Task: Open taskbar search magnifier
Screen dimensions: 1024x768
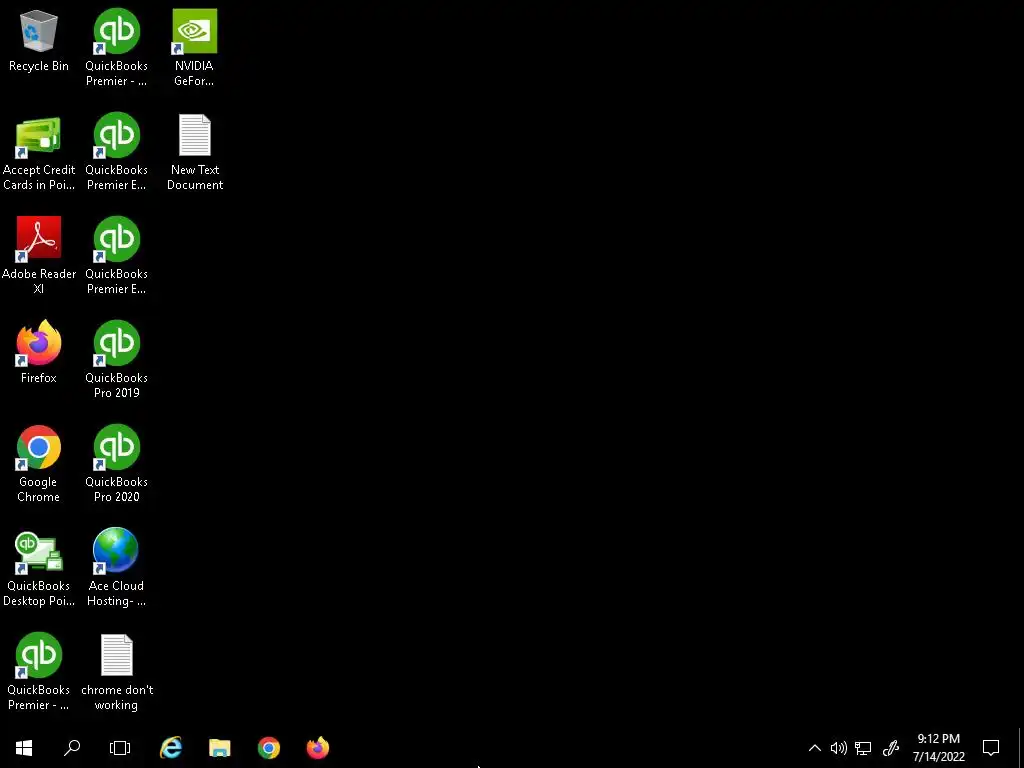Action: tap(72, 748)
